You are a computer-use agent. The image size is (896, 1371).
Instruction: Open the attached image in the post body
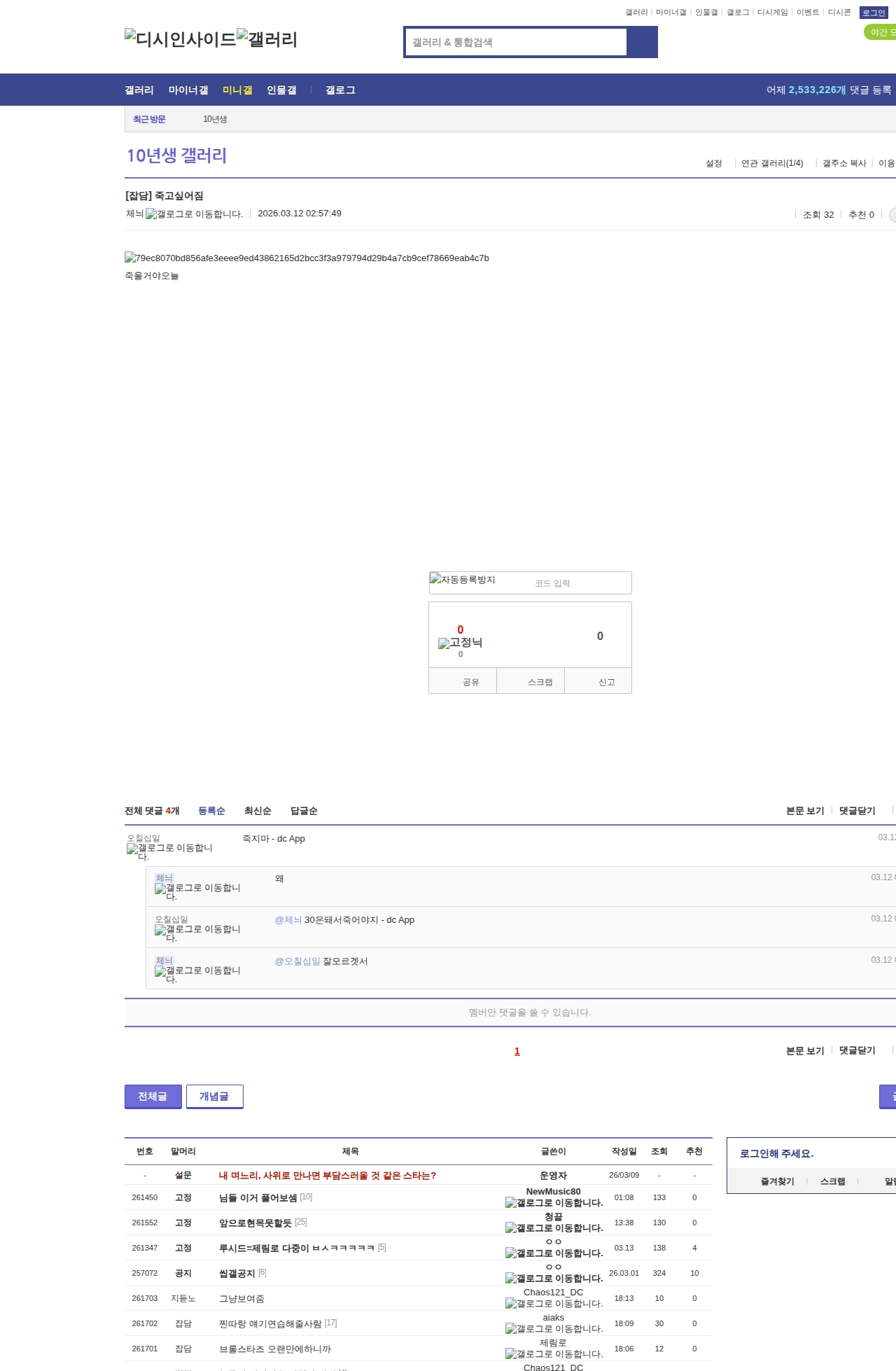click(x=307, y=258)
